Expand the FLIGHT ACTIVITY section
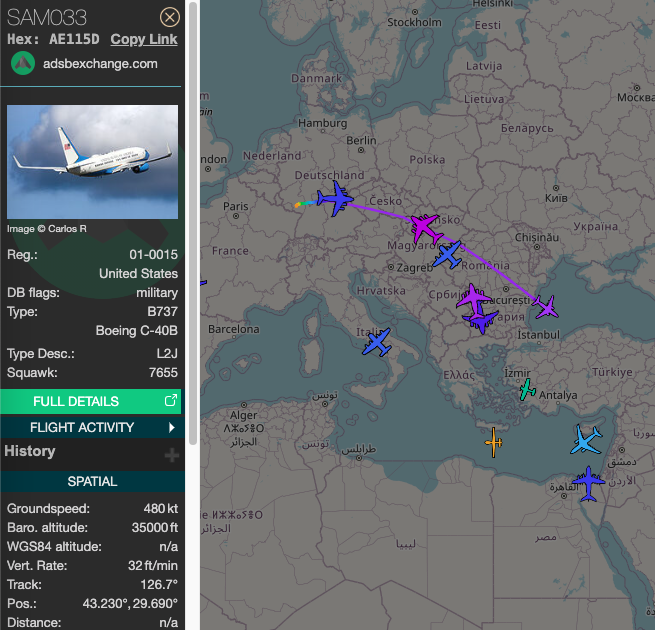The image size is (655, 630). coord(91,427)
